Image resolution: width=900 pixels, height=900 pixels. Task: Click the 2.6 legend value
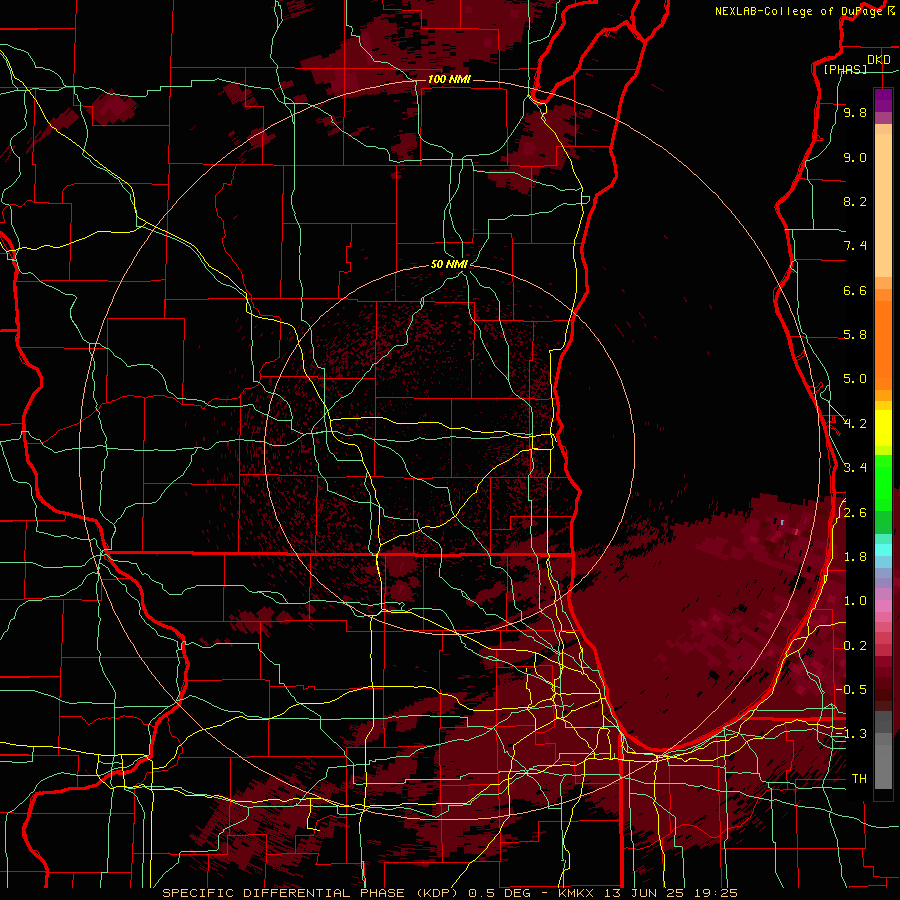855,513
